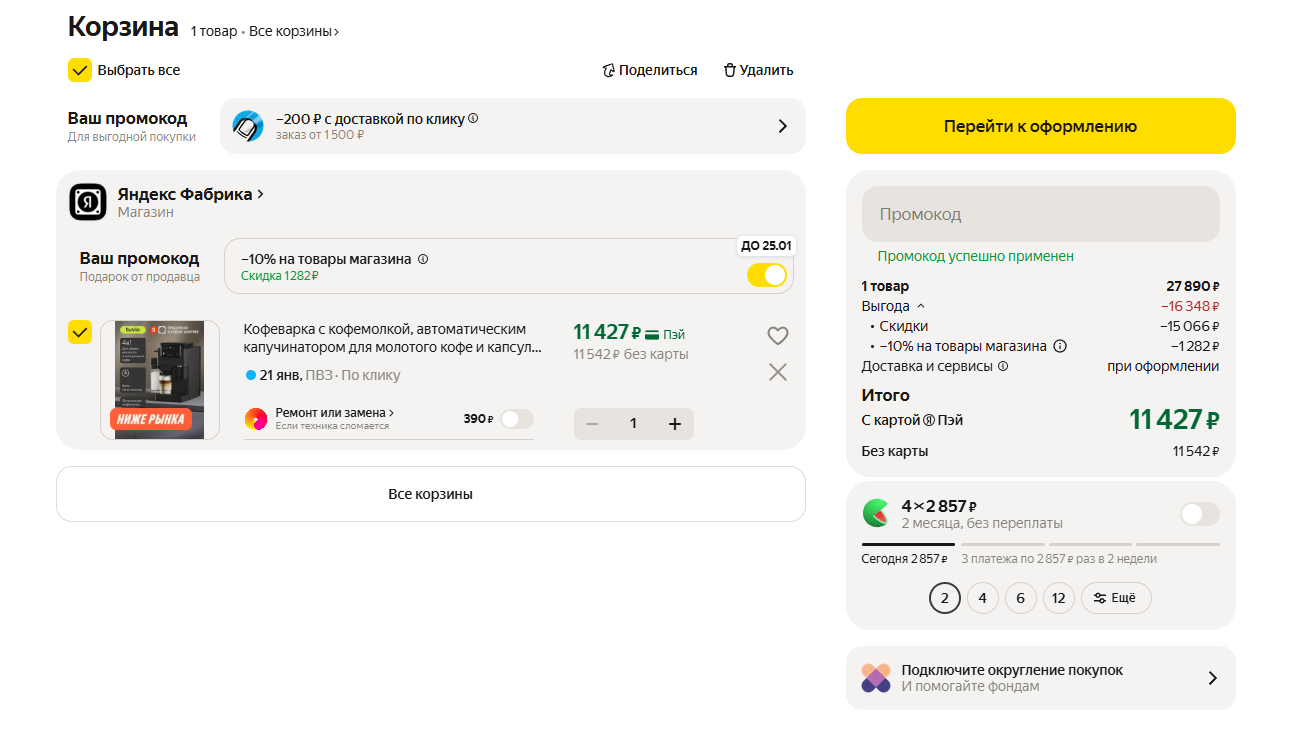Click the trash Delete icon

coord(729,70)
